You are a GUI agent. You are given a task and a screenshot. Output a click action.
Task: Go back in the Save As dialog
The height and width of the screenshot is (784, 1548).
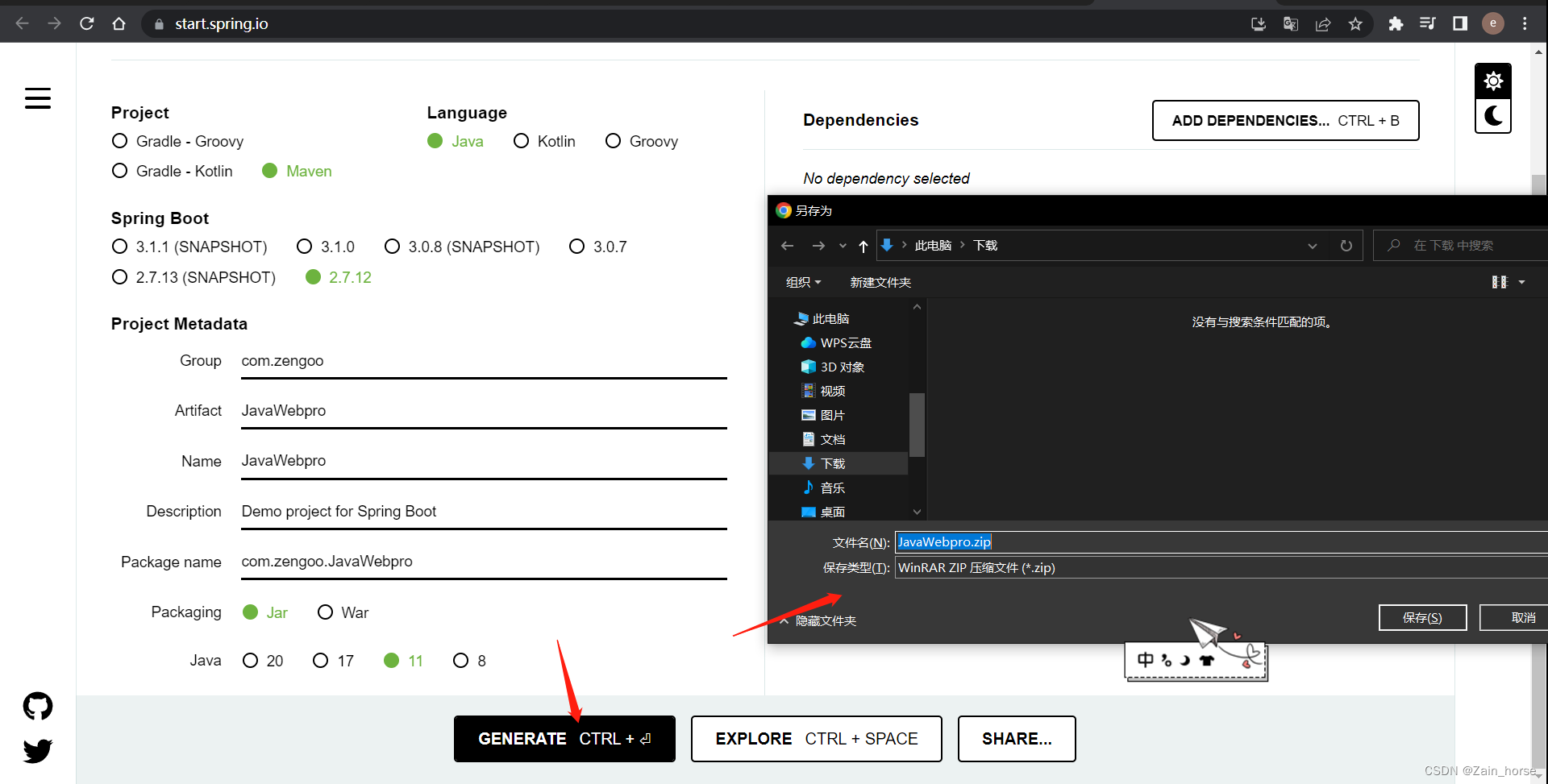[x=788, y=246]
